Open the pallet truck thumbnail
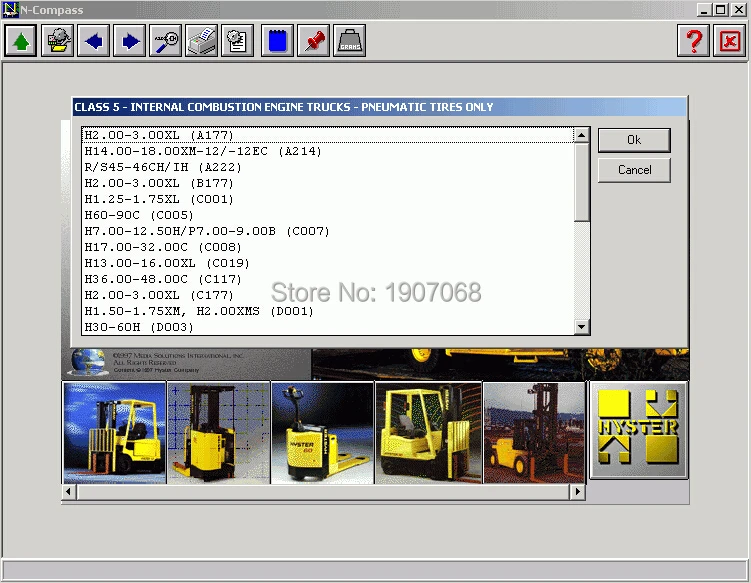 click(x=322, y=433)
